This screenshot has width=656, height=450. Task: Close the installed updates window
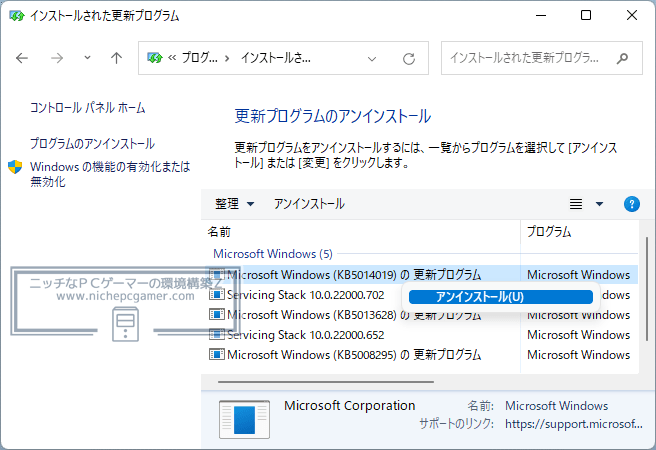(632, 15)
